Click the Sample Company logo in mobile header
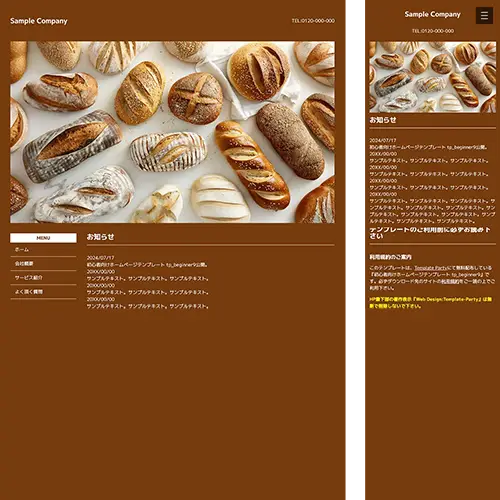Viewport: 500px width, 500px height. (x=432, y=14)
